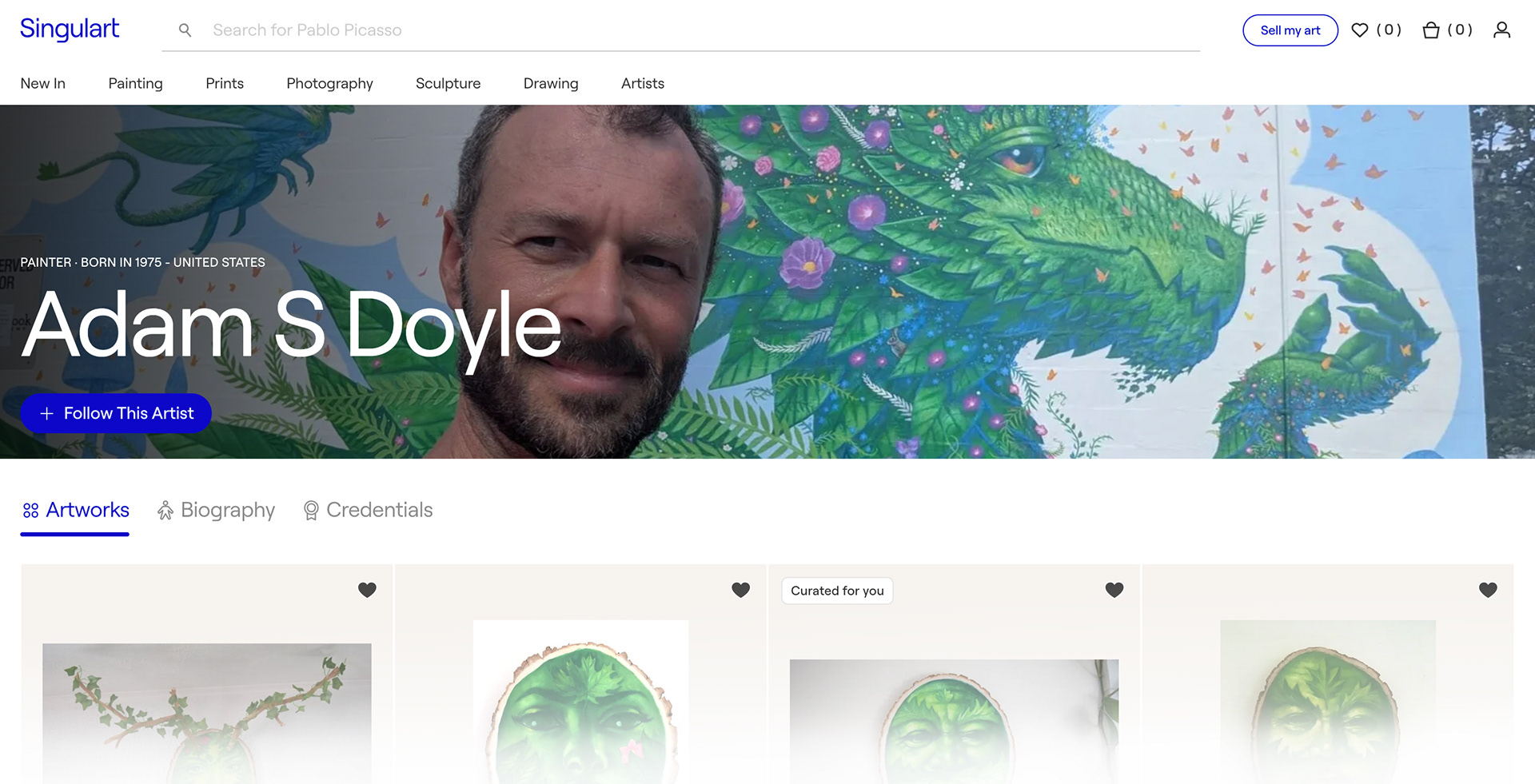The height and width of the screenshot is (784, 1535).
Task: Focus the Search for Pablo Picasso field
Action: 680,30
